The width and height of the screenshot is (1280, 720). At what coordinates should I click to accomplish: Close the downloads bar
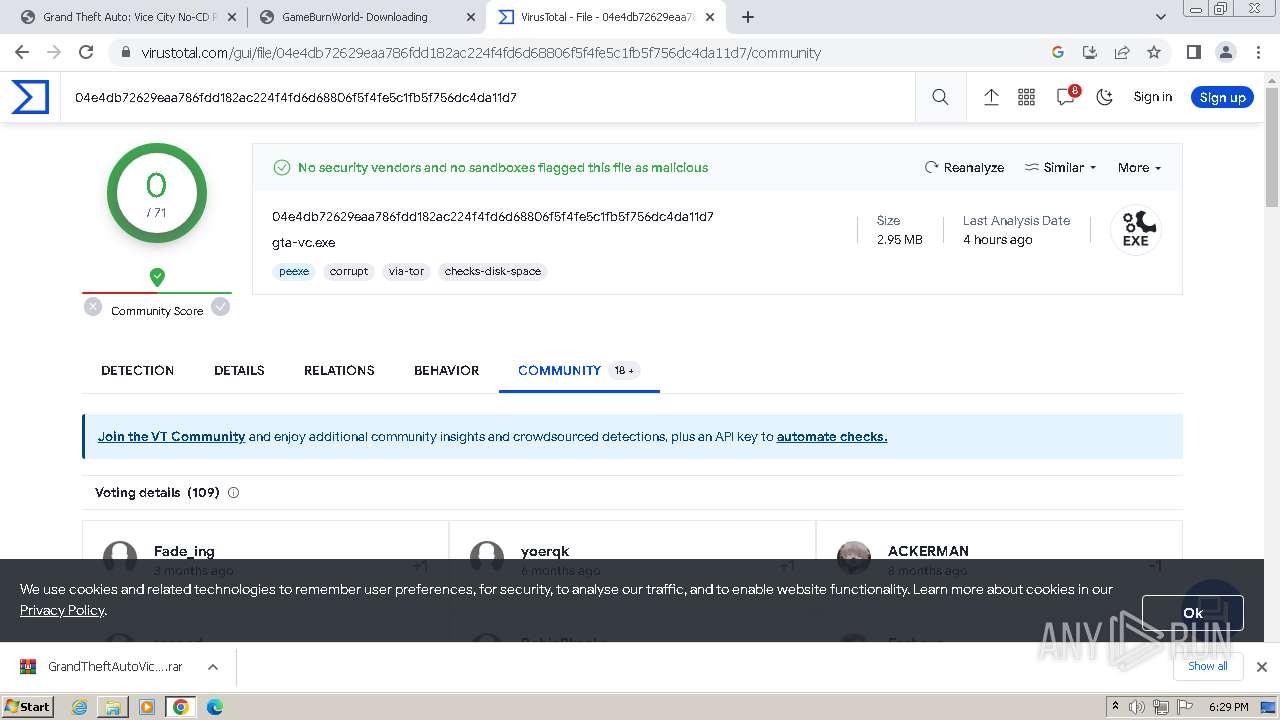coord(1261,666)
